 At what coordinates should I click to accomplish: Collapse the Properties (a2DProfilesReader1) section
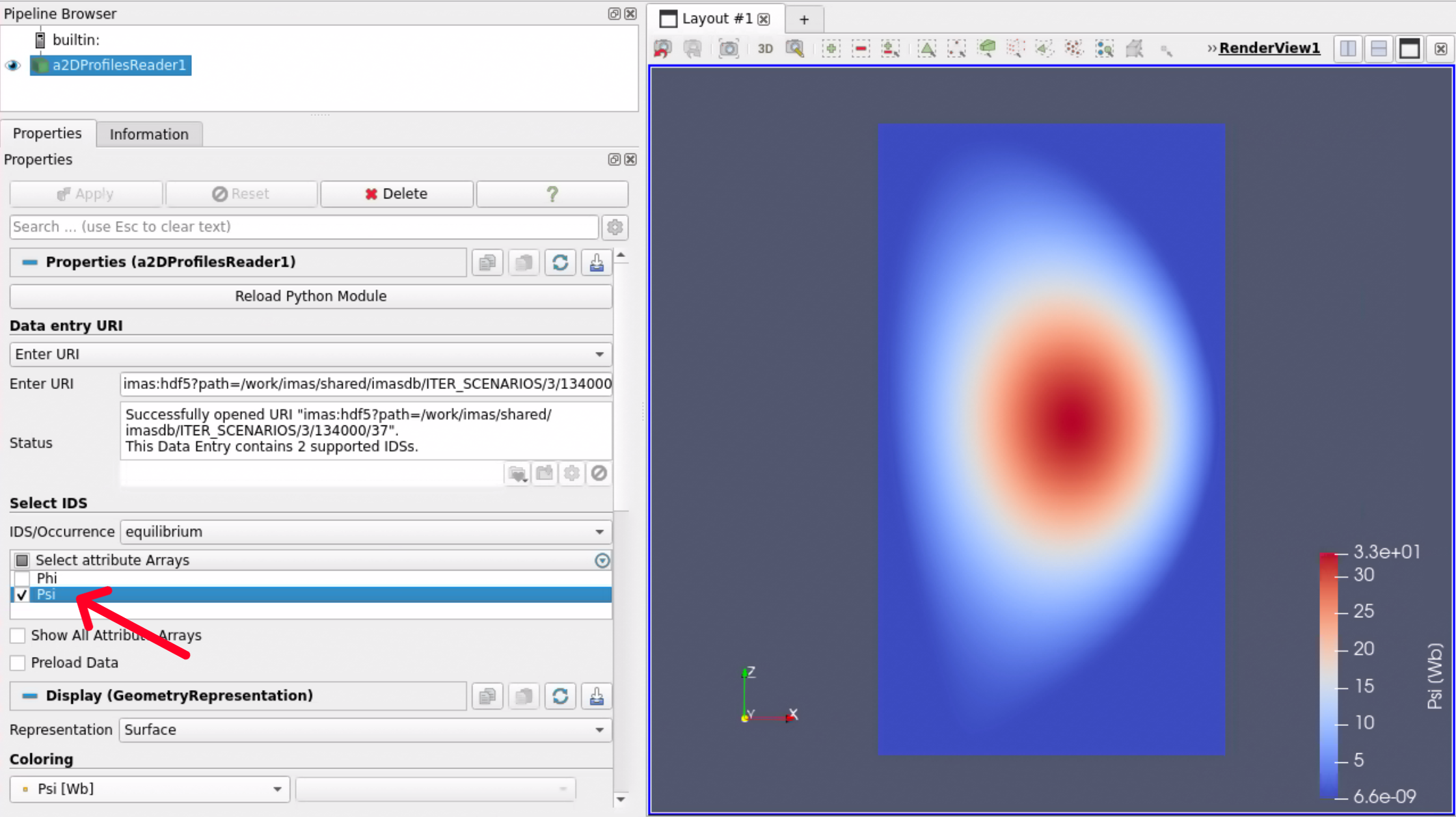click(x=30, y=262)
